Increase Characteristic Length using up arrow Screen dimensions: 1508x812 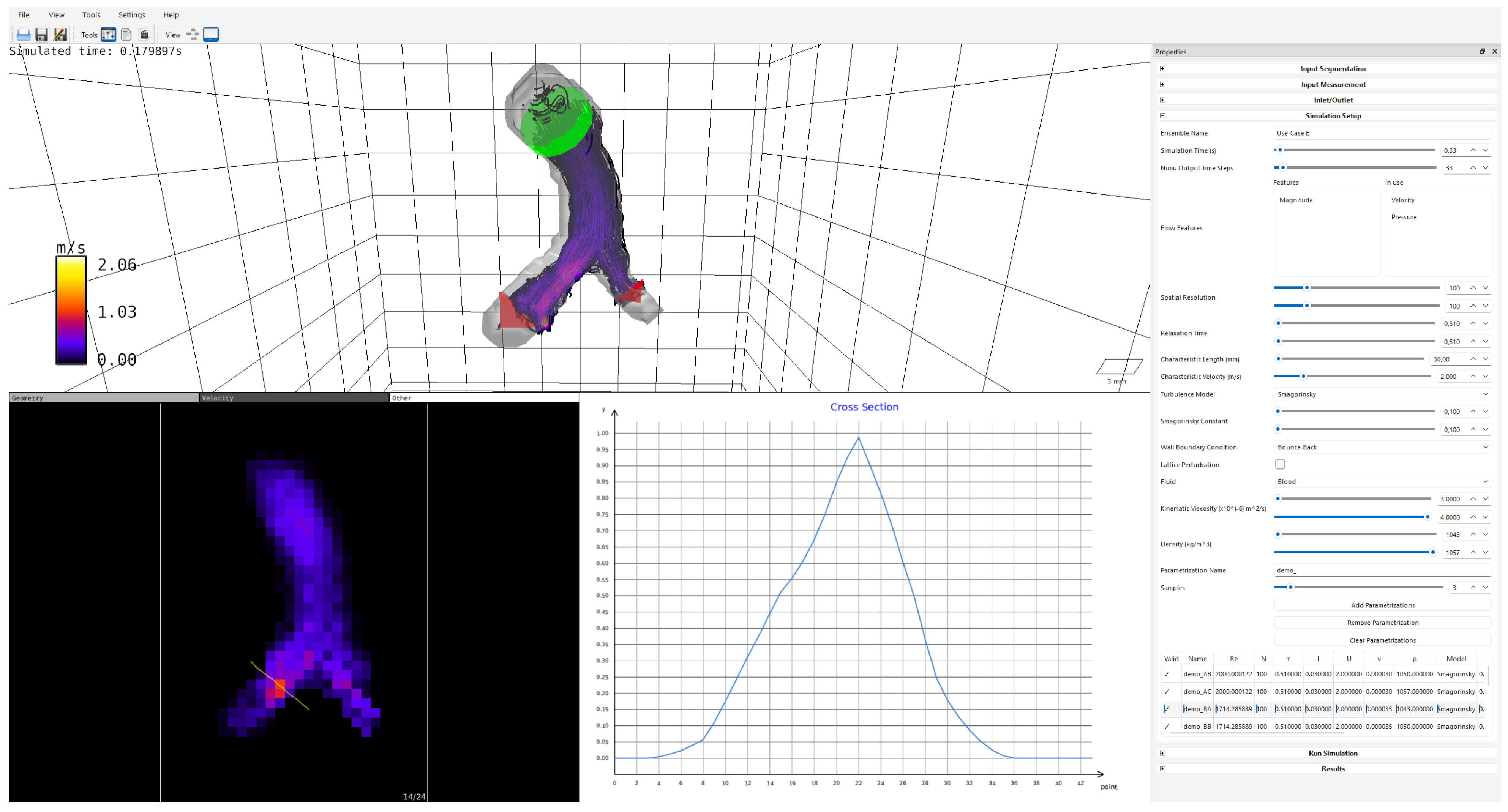coord(1473,359)
